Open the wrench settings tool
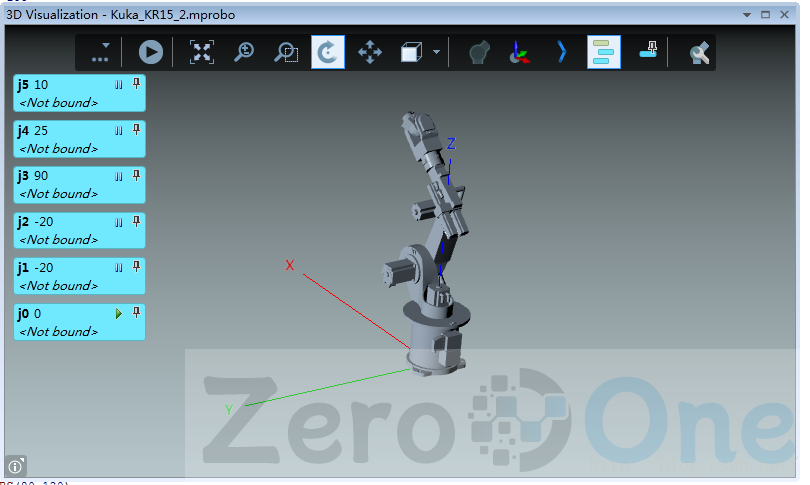 (x=699, y=53)
